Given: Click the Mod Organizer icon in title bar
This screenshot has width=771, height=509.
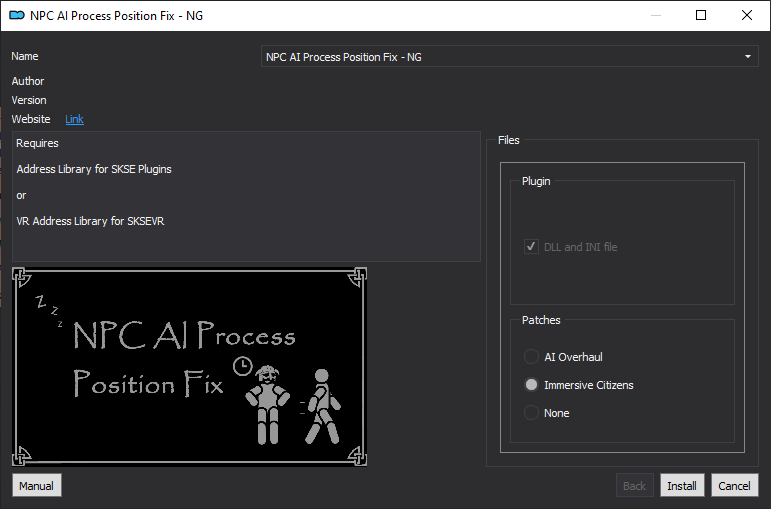Looking at the screenshot, I should [x=17, y=16].
